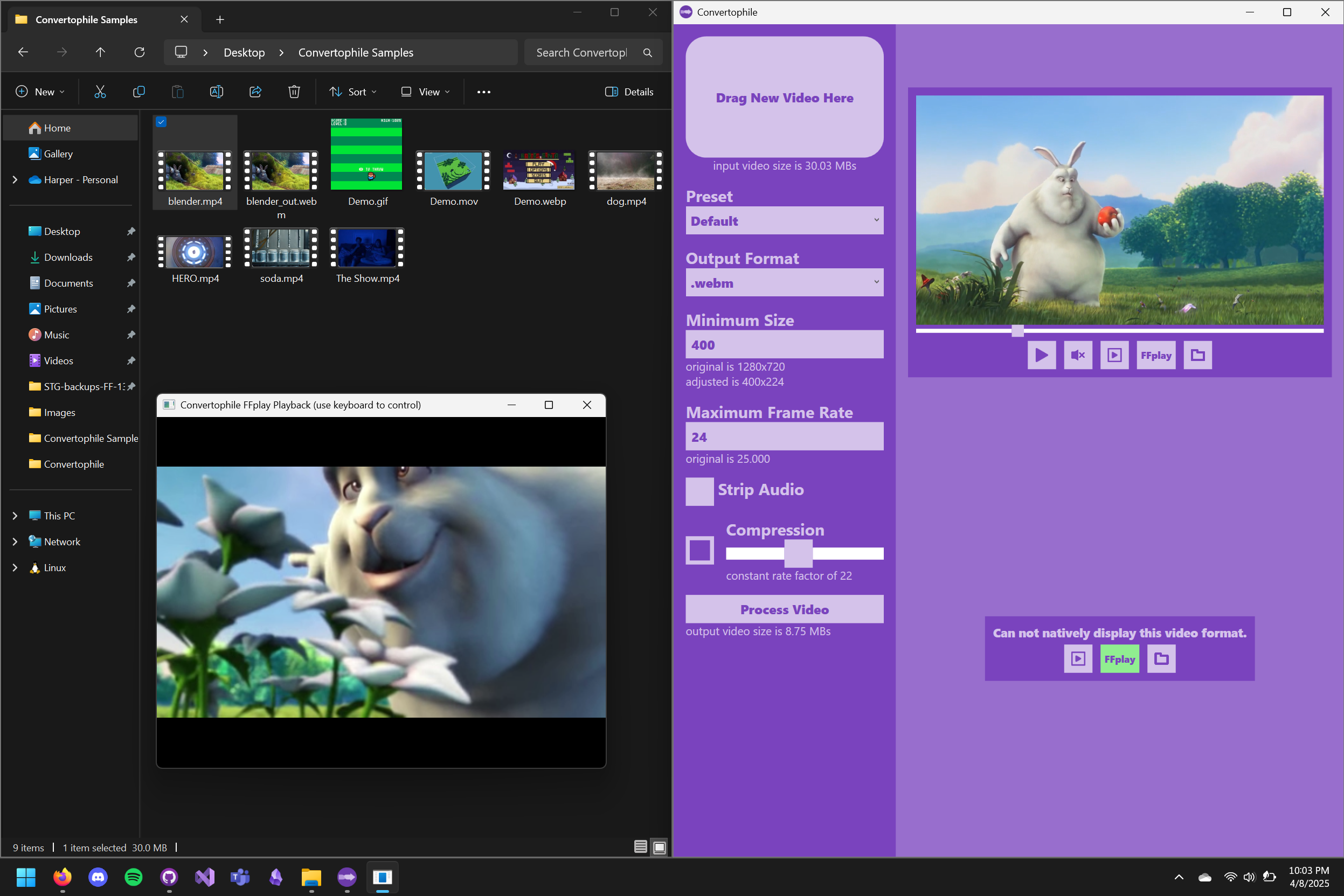The width and height of the screenshot is (1344, 896).
Task: Open output video in external player icon
Action: (1078, 658)
